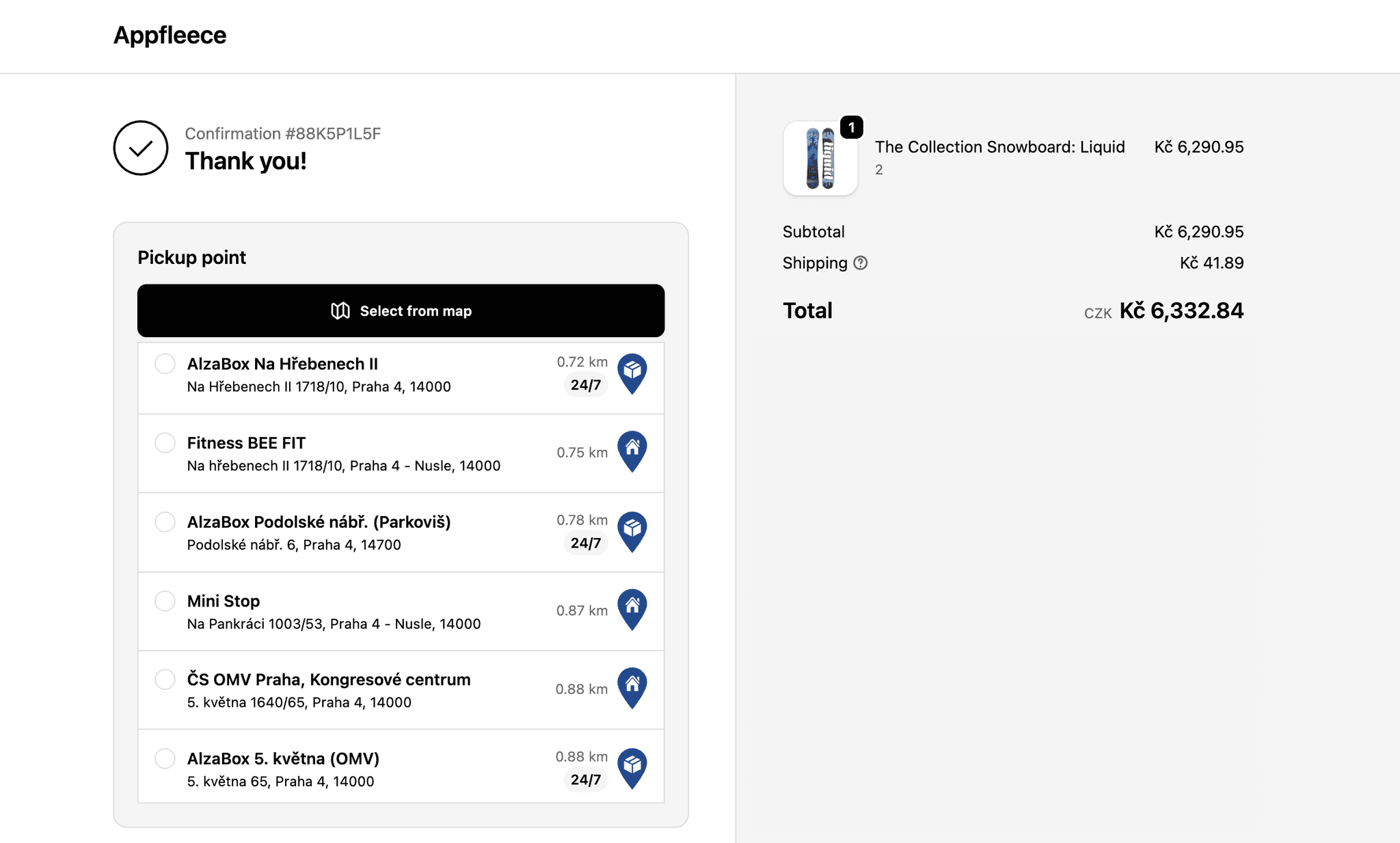Click the quantity badge on snowboard thumbnail
Image resolution: width=1400 pixels, height=843 pixels.
click(851, 127)
